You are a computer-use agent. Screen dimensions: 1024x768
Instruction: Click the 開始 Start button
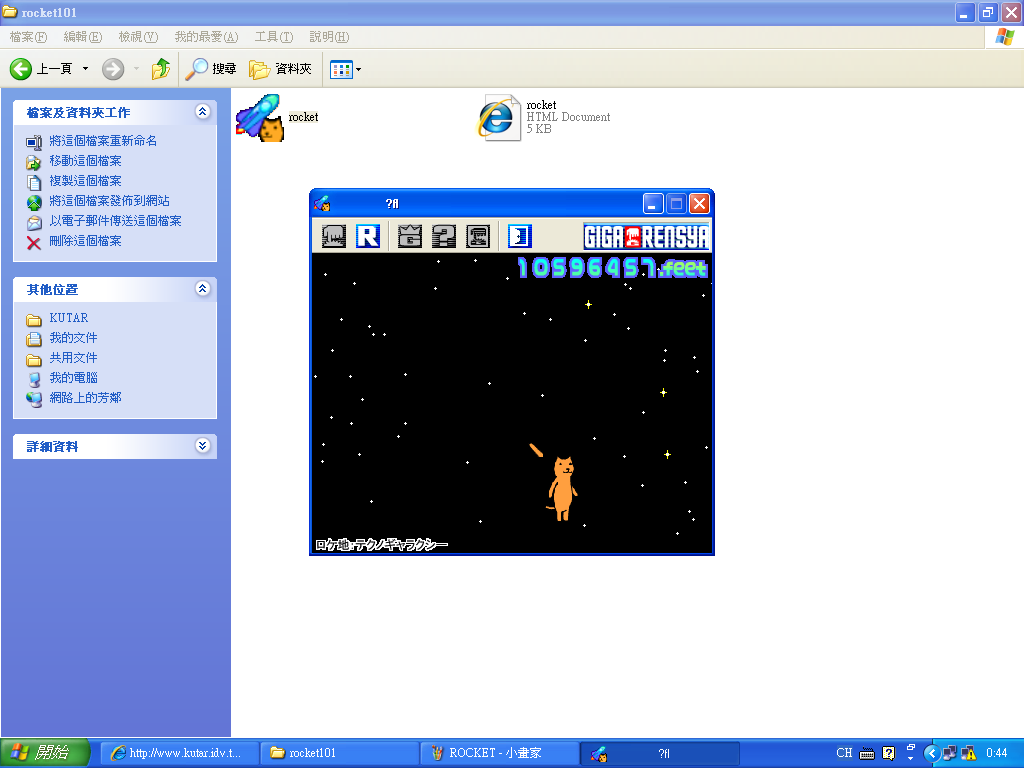click(x=45, y=753)
